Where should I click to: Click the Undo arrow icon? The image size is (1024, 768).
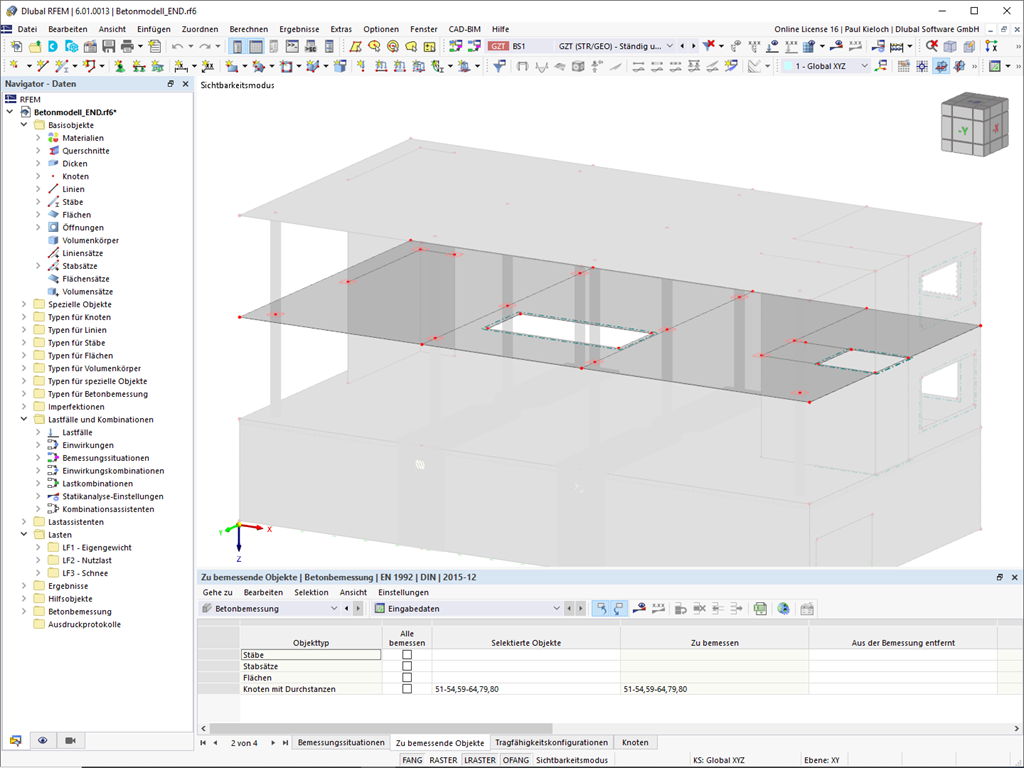click(x=177, y=46)
